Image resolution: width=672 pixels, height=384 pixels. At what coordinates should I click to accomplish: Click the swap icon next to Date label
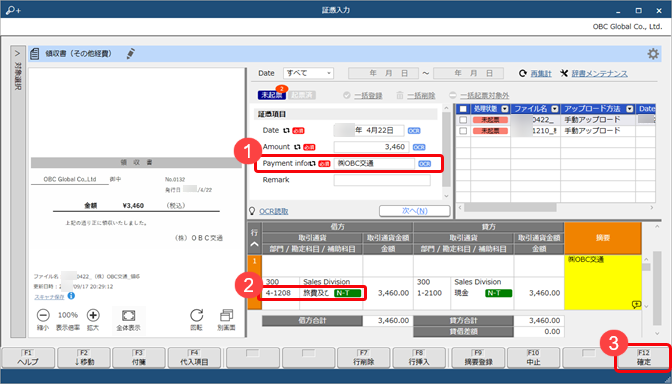click(x=286, y=130)
